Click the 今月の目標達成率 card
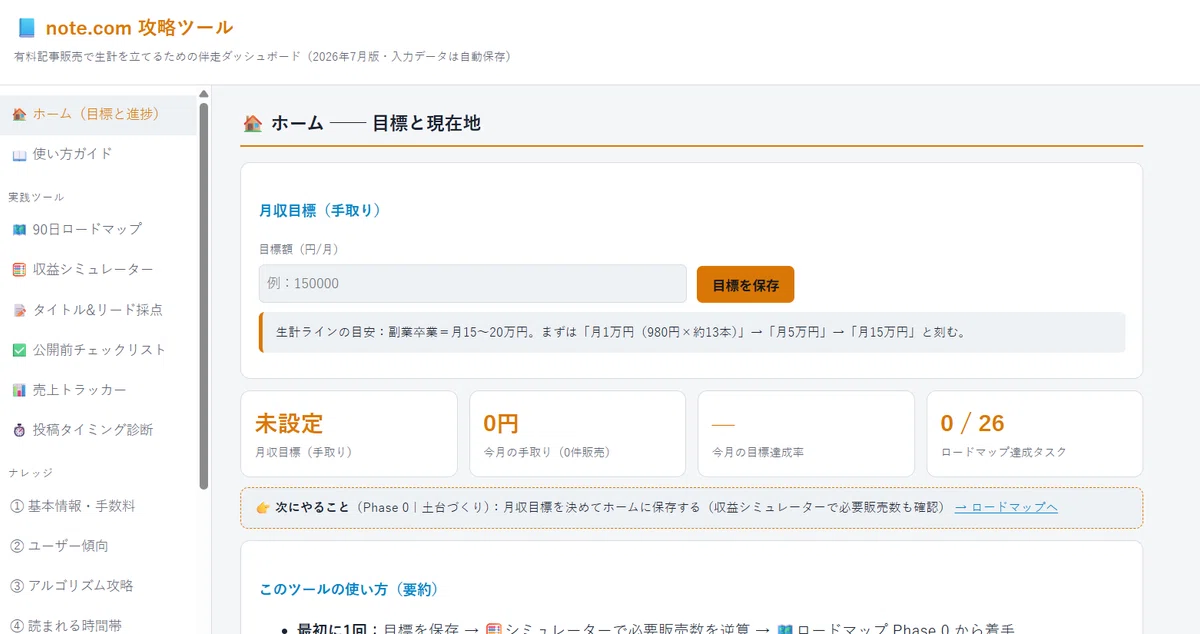Viewport: 1200px width, 634px height. [806, 433]
